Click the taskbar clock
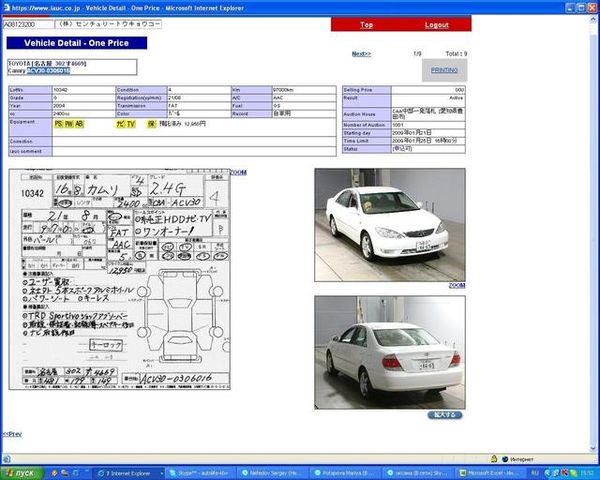 pyautogui.click(x=587, y=473)
